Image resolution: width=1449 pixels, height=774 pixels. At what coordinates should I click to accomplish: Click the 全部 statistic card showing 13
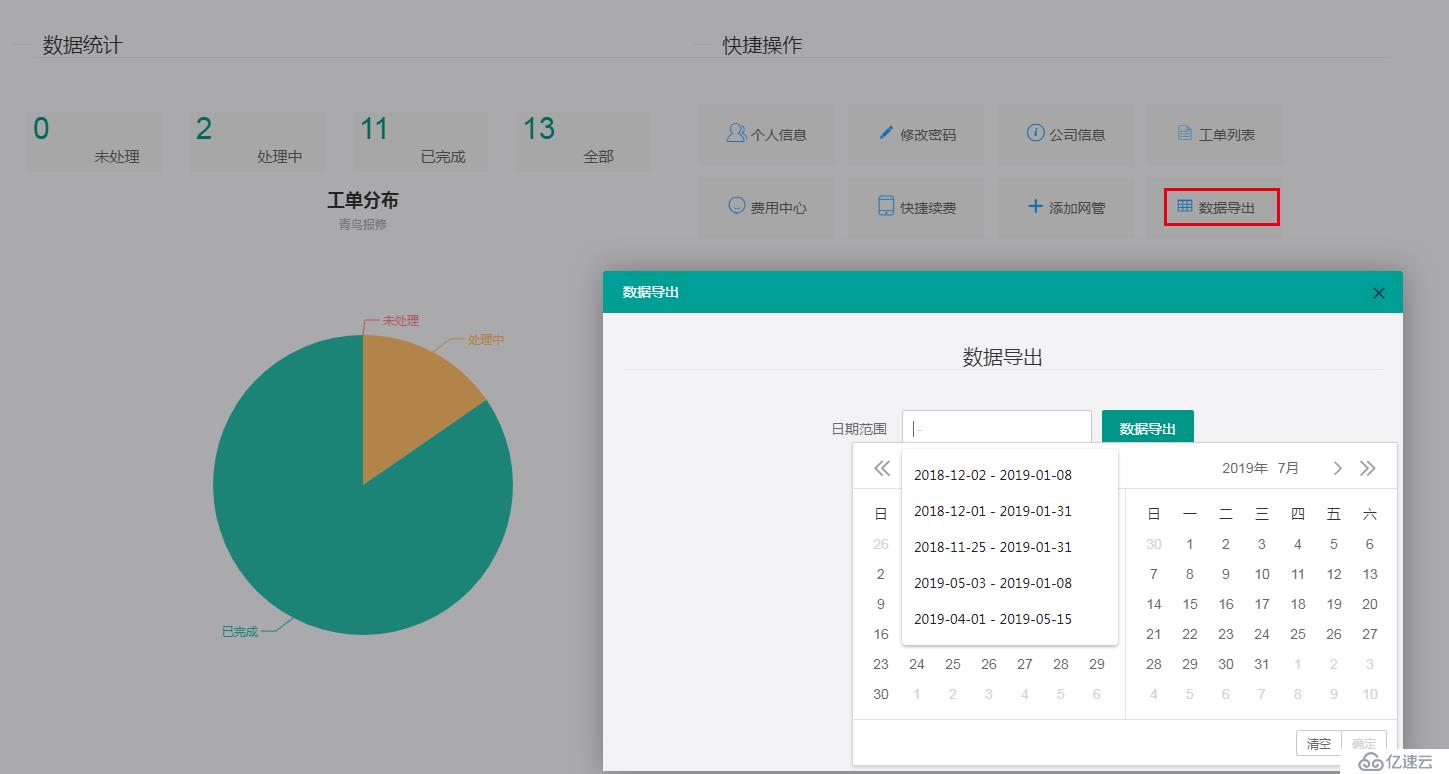(x=583, y=142)
